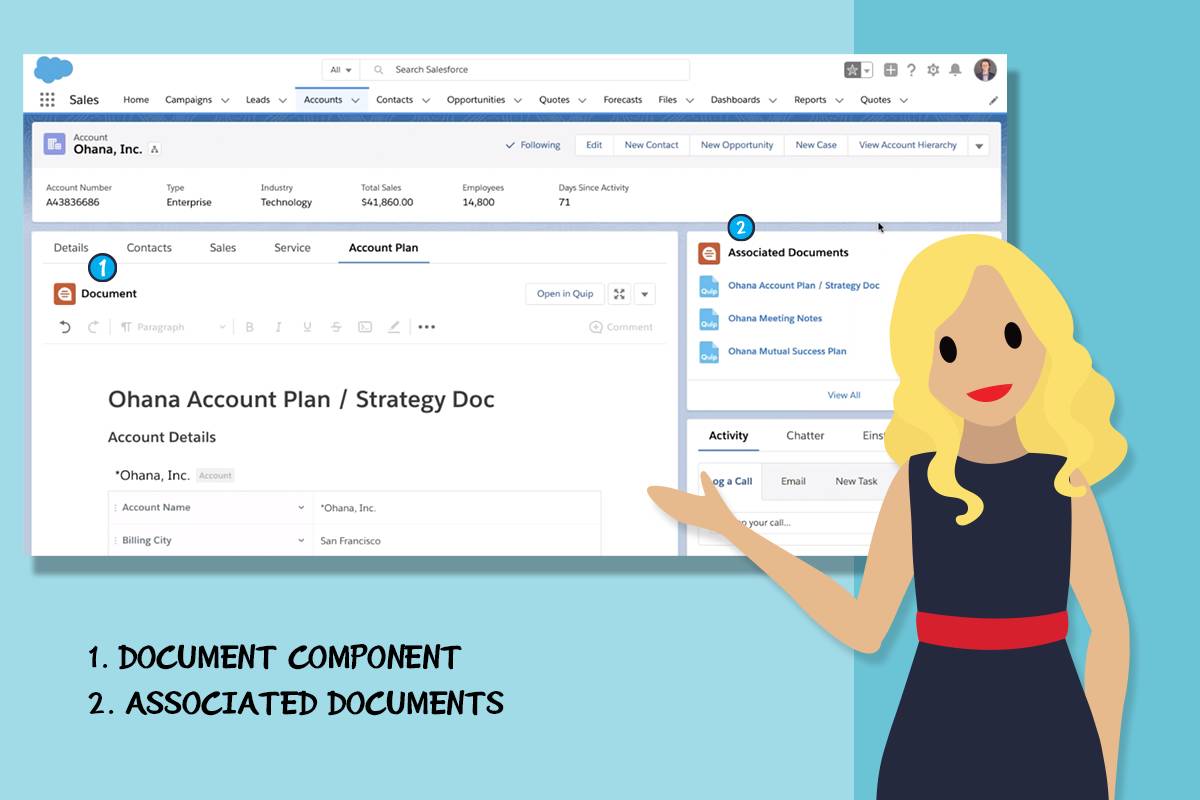Viewport: 1200px width, 800px height.
Task: Click the New Contact button
Action: [x=651, y=145]
